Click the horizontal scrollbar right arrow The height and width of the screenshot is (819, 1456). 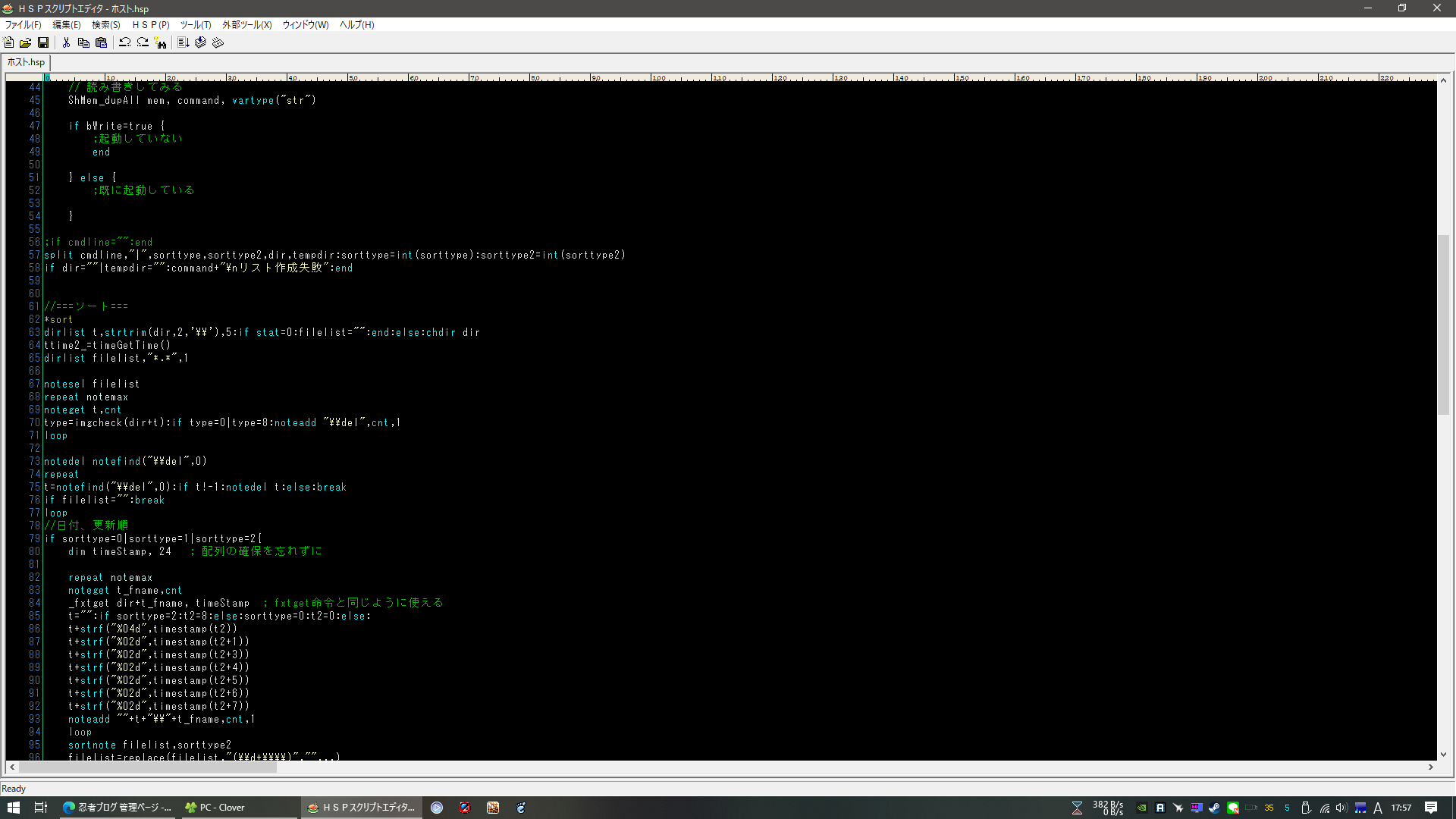[x=1431, y=767]
